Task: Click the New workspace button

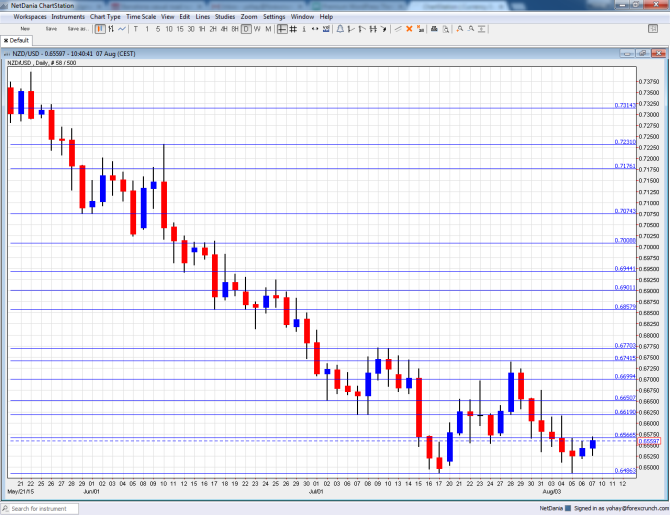Action: click(x=24, y=29)
